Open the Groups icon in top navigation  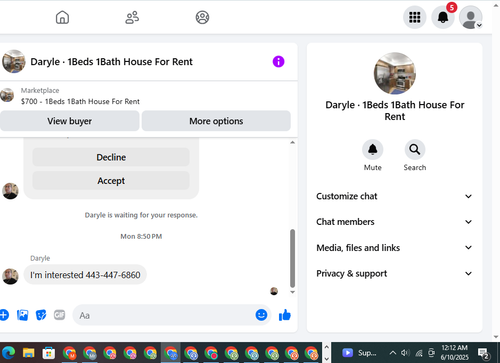[202, 17]
